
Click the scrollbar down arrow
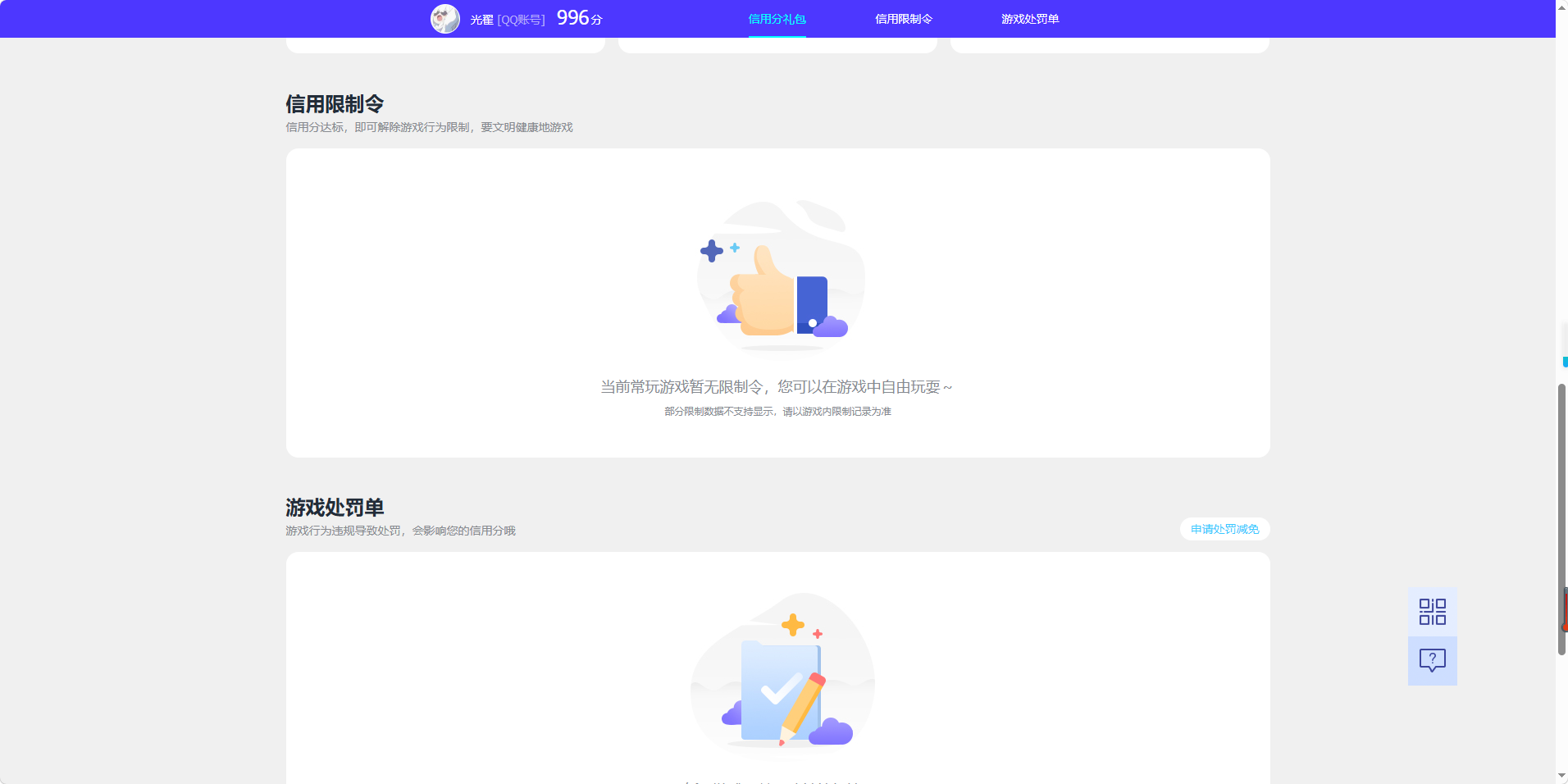point(1561,776)
